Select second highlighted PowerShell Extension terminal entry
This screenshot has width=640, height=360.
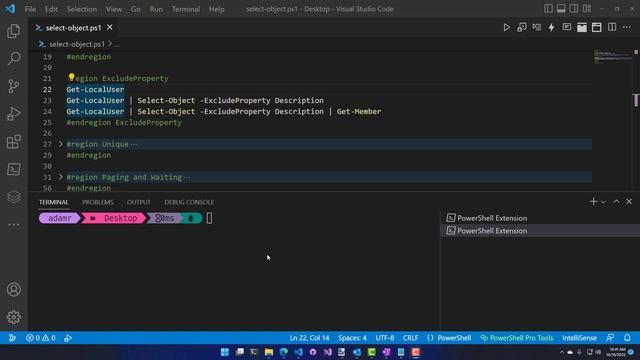(x=540, y=231)
